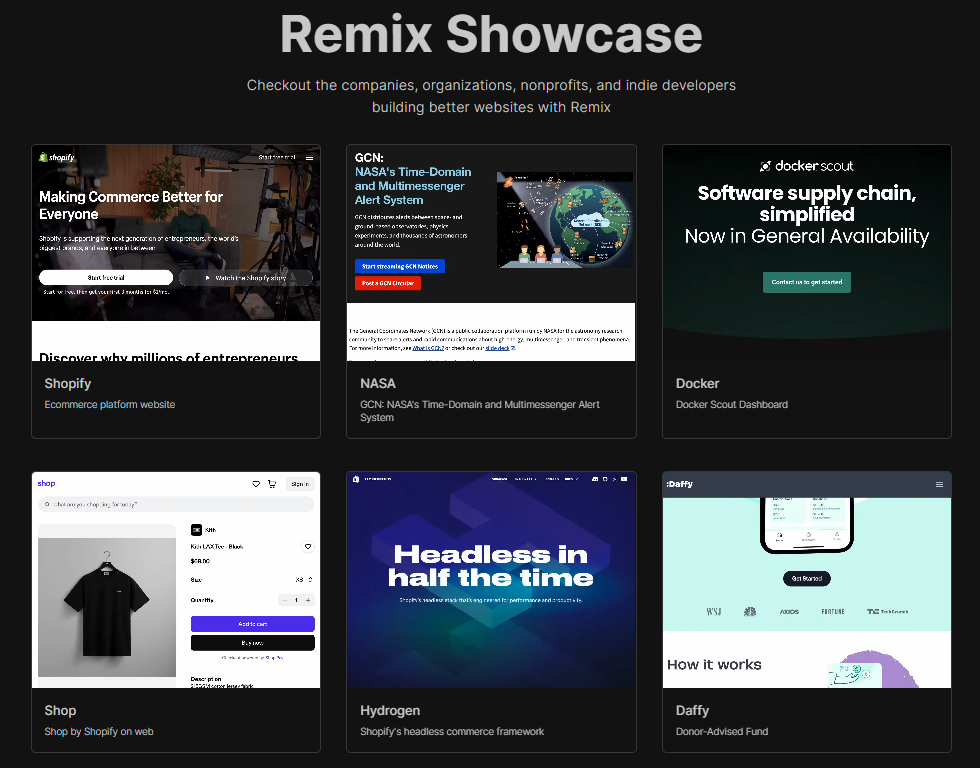
Task: Open the Hydrogen card title link
Action: click(390, 711)
